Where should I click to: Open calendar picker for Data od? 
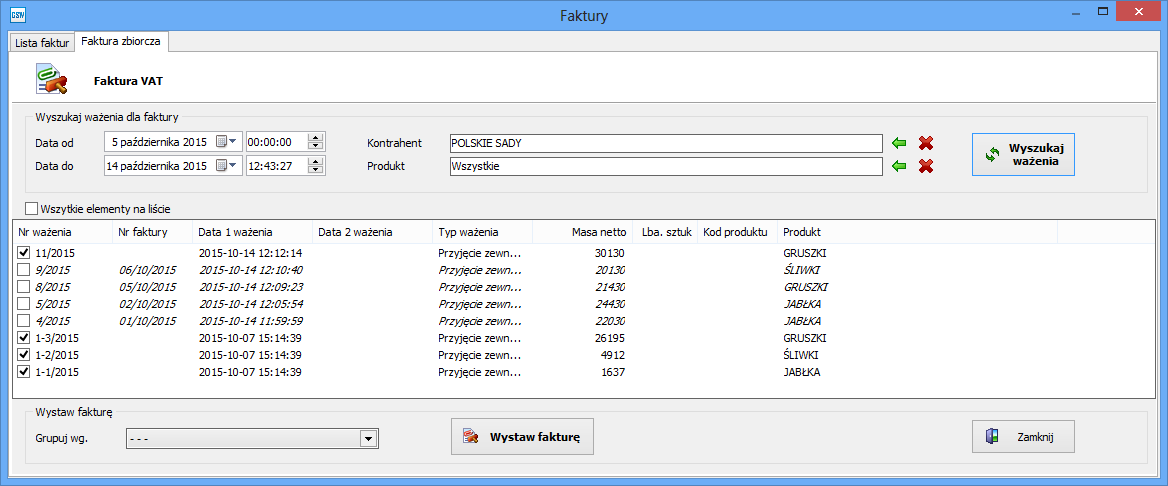click(x=227, y=143)
